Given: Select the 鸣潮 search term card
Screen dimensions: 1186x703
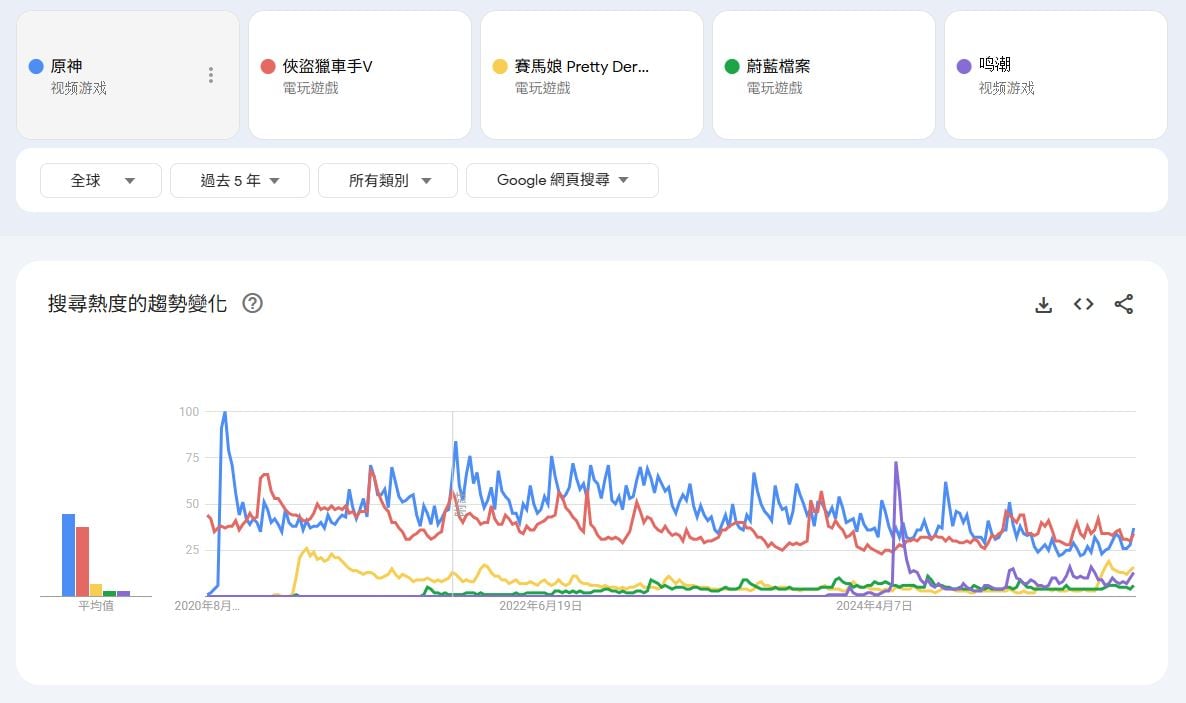Looking at the screenshot, I should pos(1056,75).
